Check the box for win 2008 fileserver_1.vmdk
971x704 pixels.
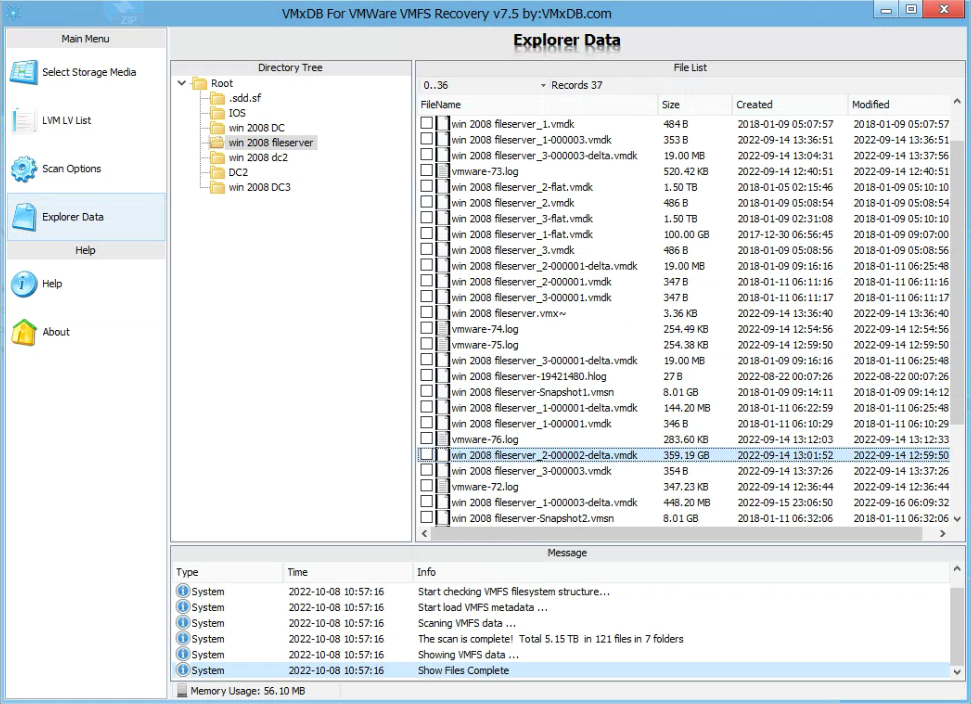pyautogui.click(x=427, y=123)
